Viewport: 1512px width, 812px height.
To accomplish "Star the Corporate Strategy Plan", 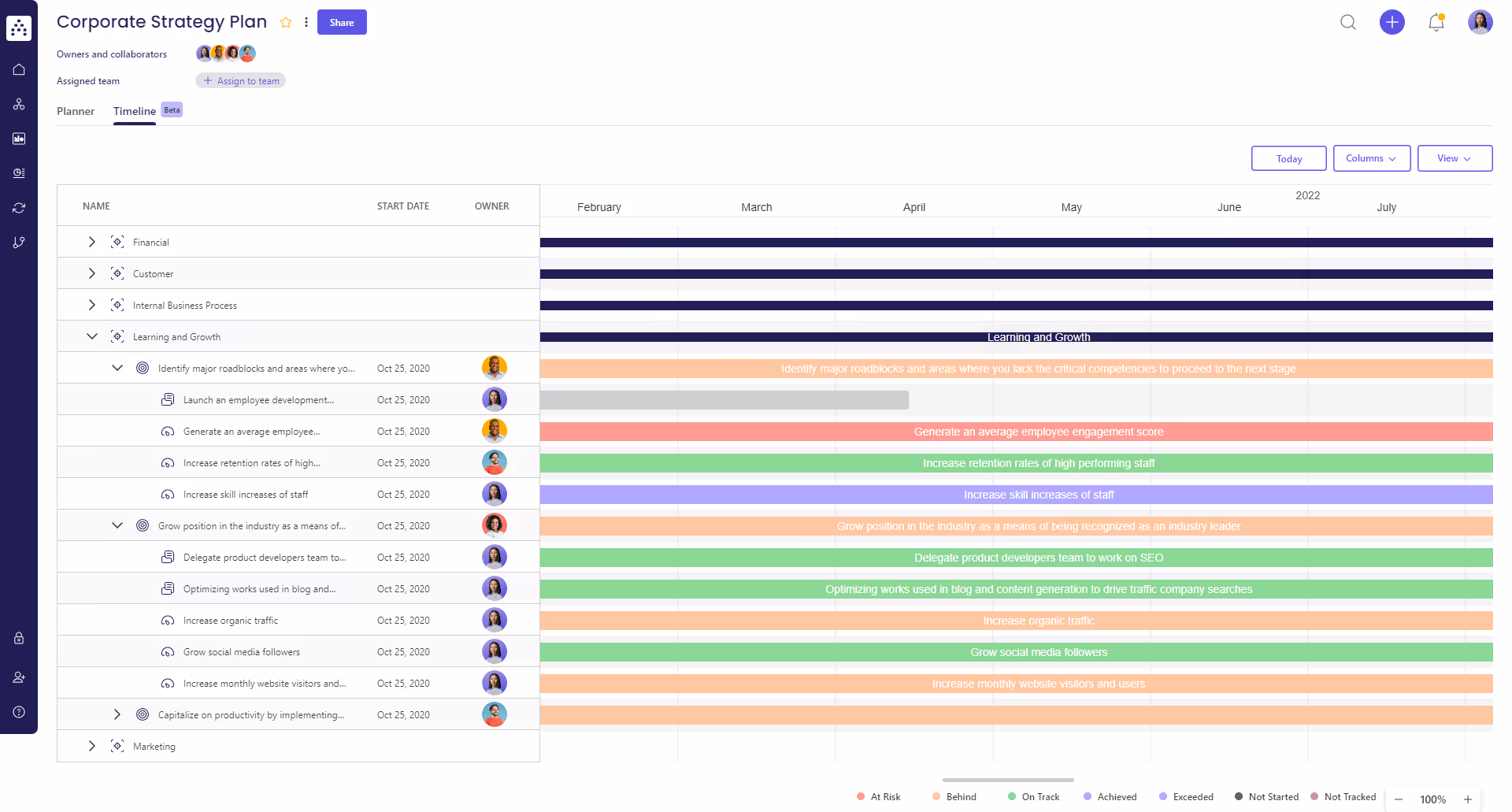I will [x=285, y=22].
